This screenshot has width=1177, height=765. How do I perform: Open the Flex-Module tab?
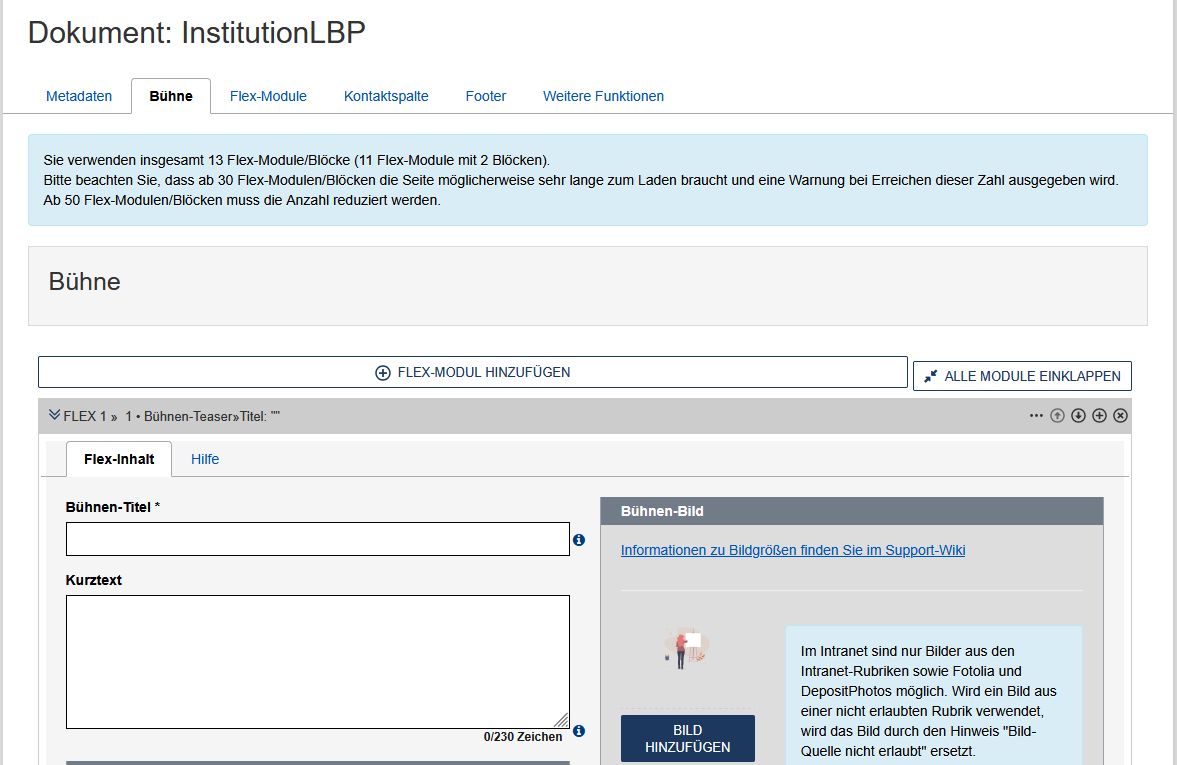(x=268, y=97)
